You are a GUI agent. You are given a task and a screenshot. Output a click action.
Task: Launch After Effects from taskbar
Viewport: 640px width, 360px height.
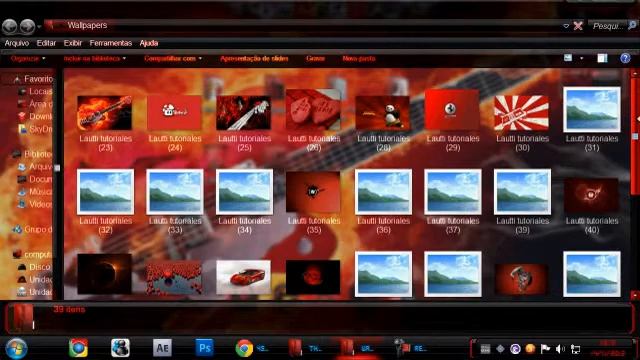(162, 348)
